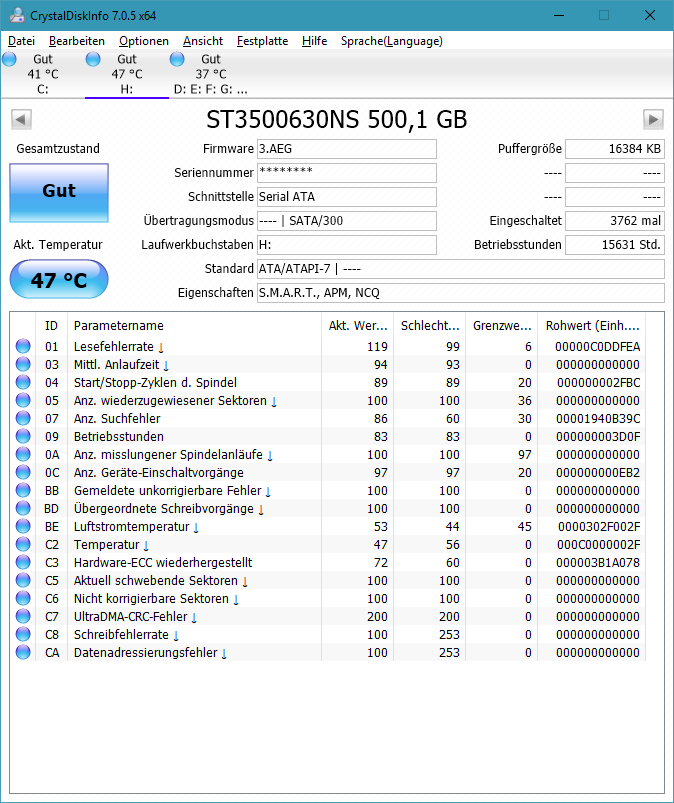Click status icon for Mittl. Anlaufzeit row

(x=23, y=364)
